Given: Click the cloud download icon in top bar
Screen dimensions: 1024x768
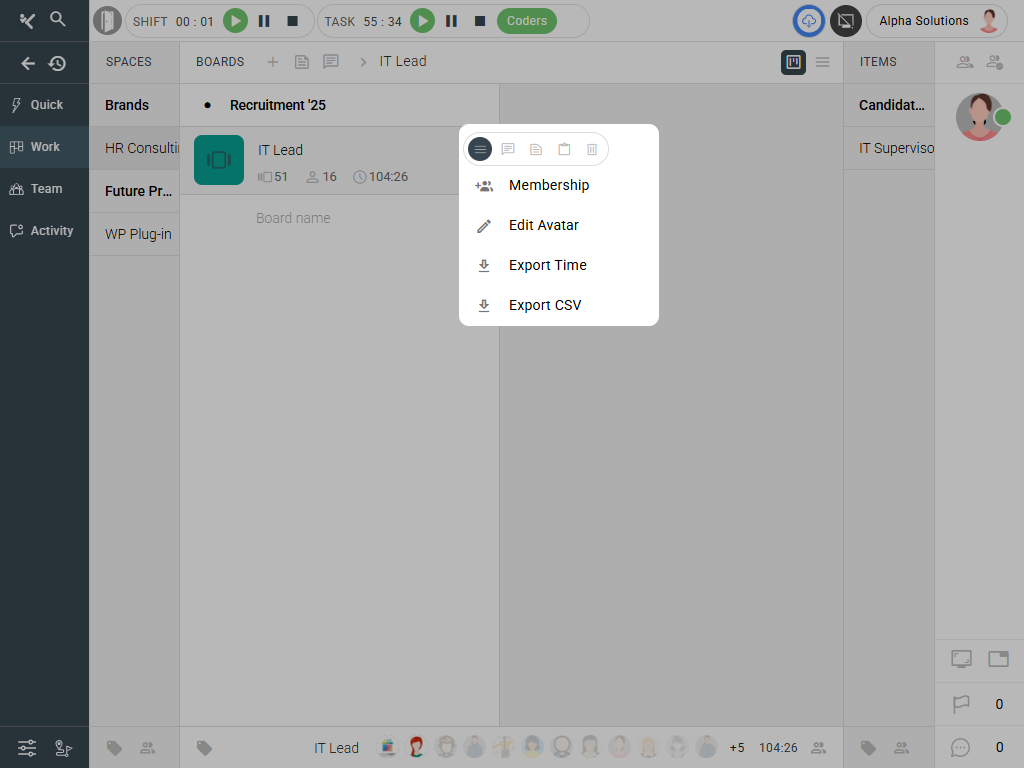Looking at the screenshot, I should (808, 21).
